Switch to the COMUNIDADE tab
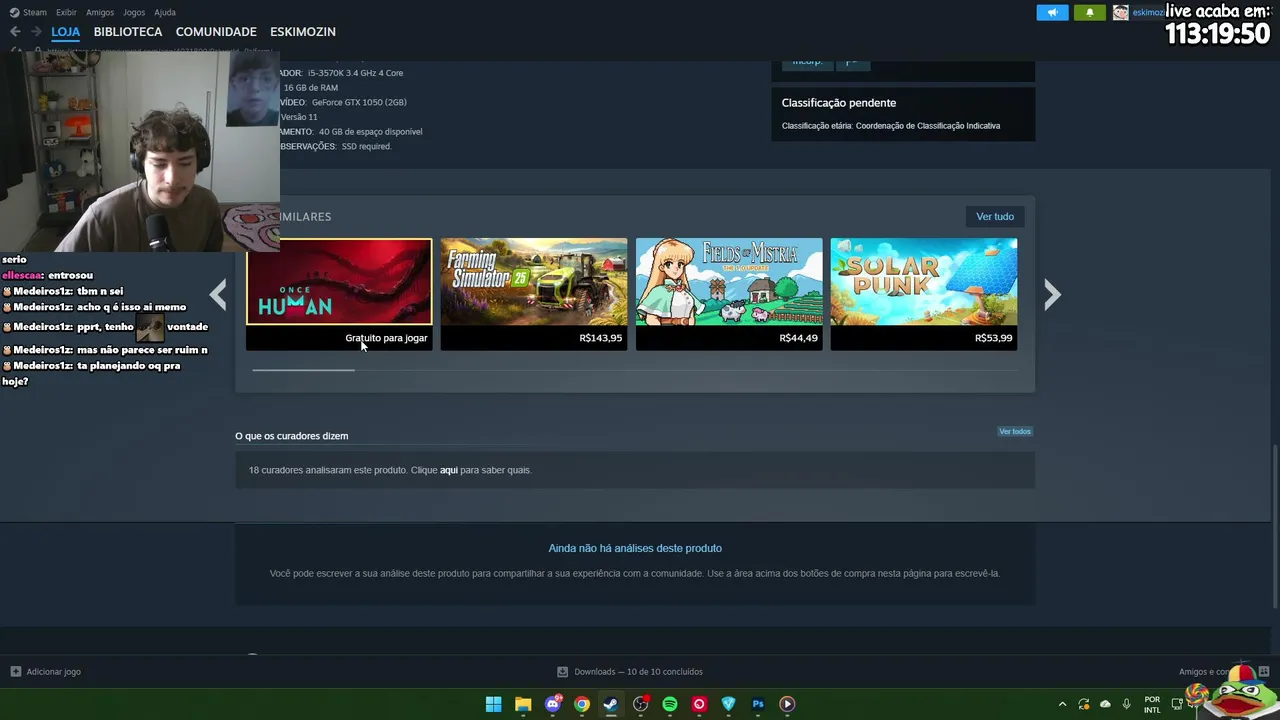 pyautogui.click(x=216, y=32)
